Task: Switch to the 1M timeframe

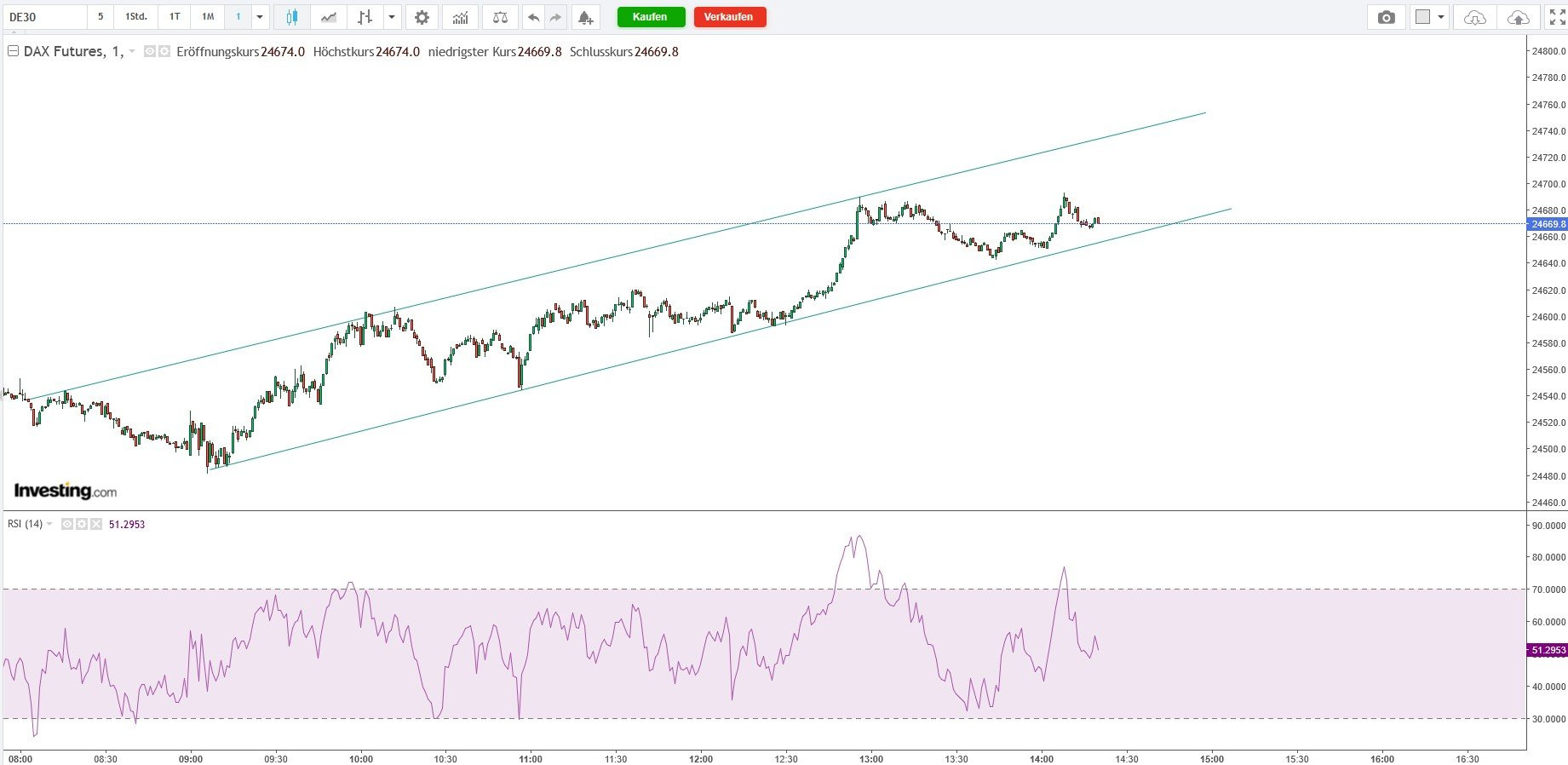Action: 208,17
